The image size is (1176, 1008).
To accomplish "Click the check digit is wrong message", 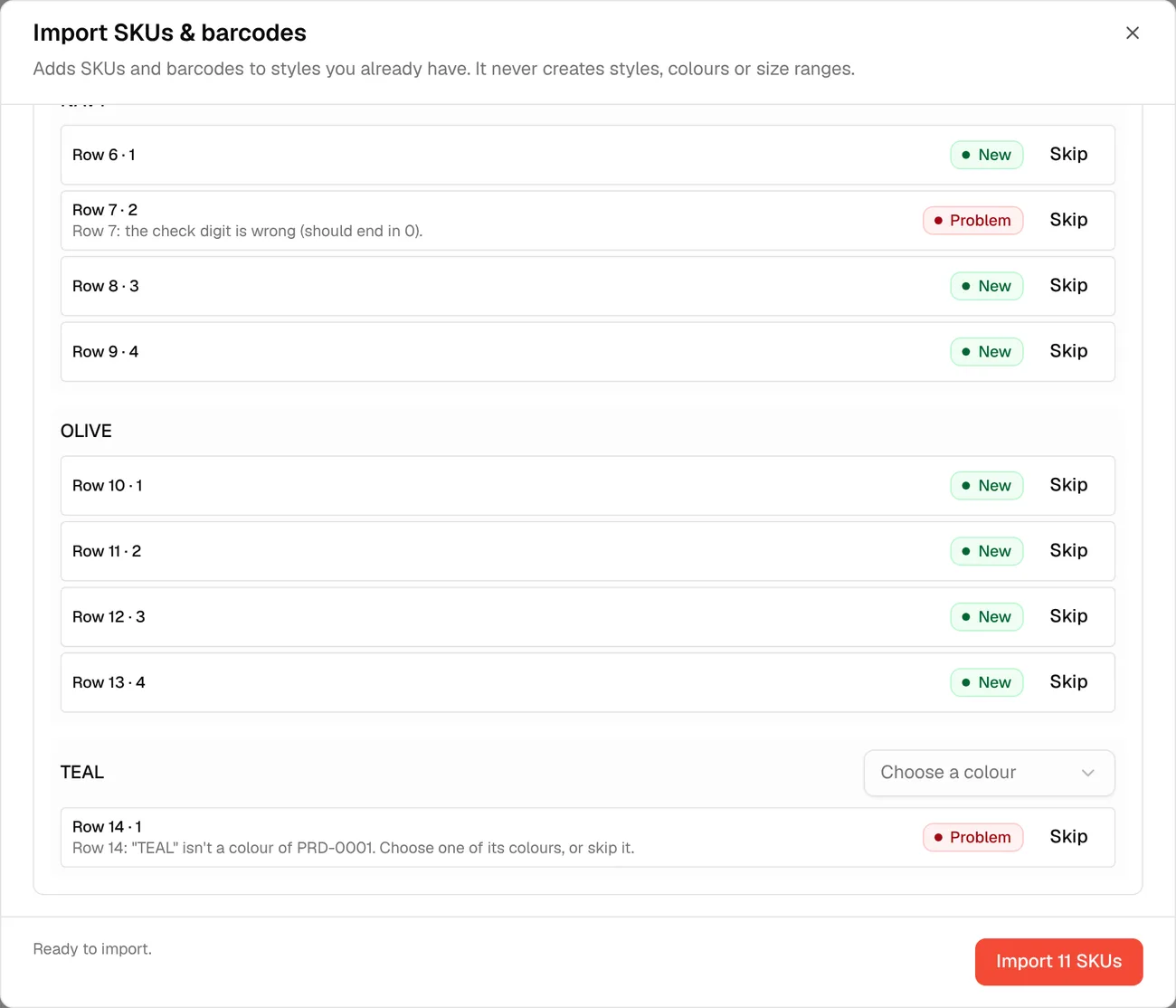I will [x=248, y=232].
